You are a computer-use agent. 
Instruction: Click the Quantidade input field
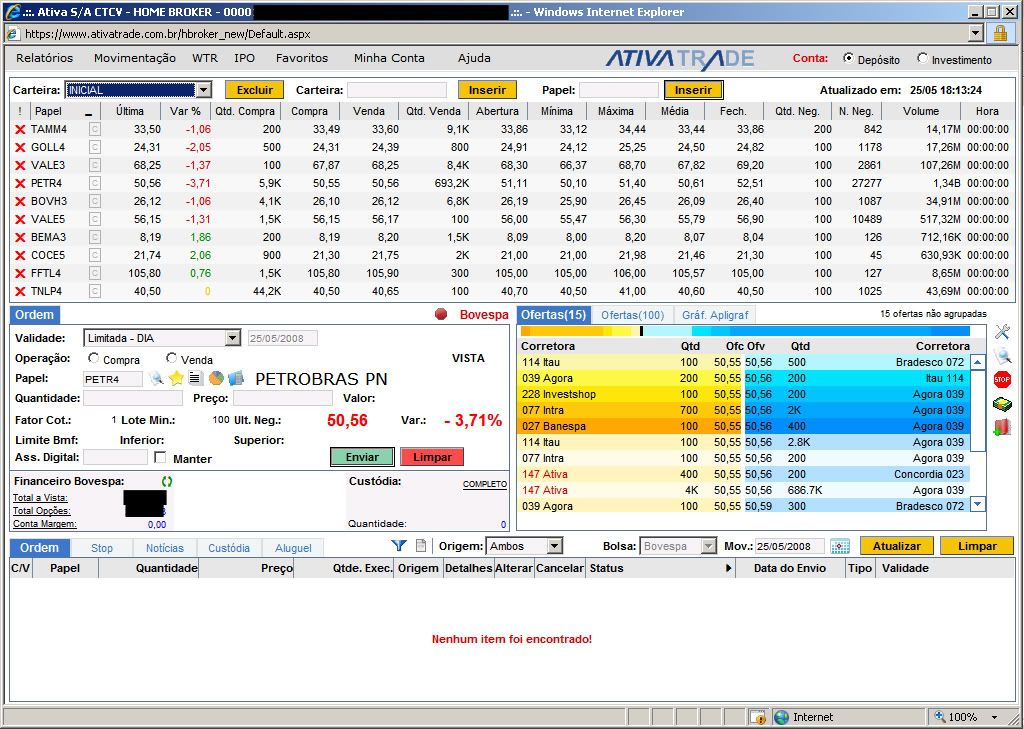pyautogui.click(x=133, y=398)
